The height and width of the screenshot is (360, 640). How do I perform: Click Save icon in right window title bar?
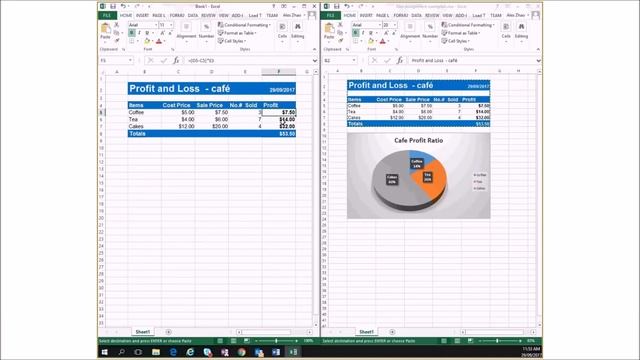336,6
